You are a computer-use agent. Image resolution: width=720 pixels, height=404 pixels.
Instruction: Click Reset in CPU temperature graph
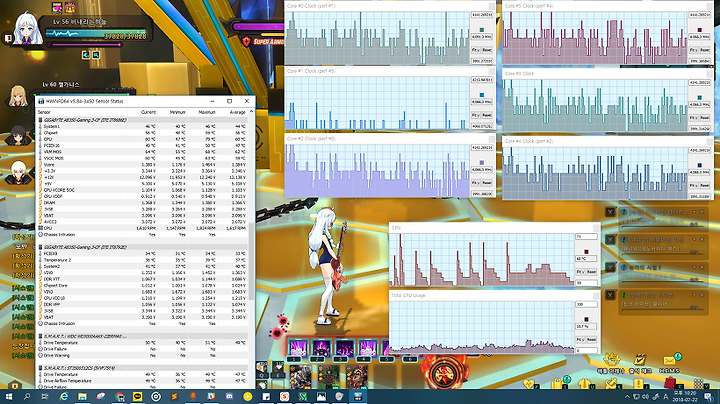tap(591, 272)
